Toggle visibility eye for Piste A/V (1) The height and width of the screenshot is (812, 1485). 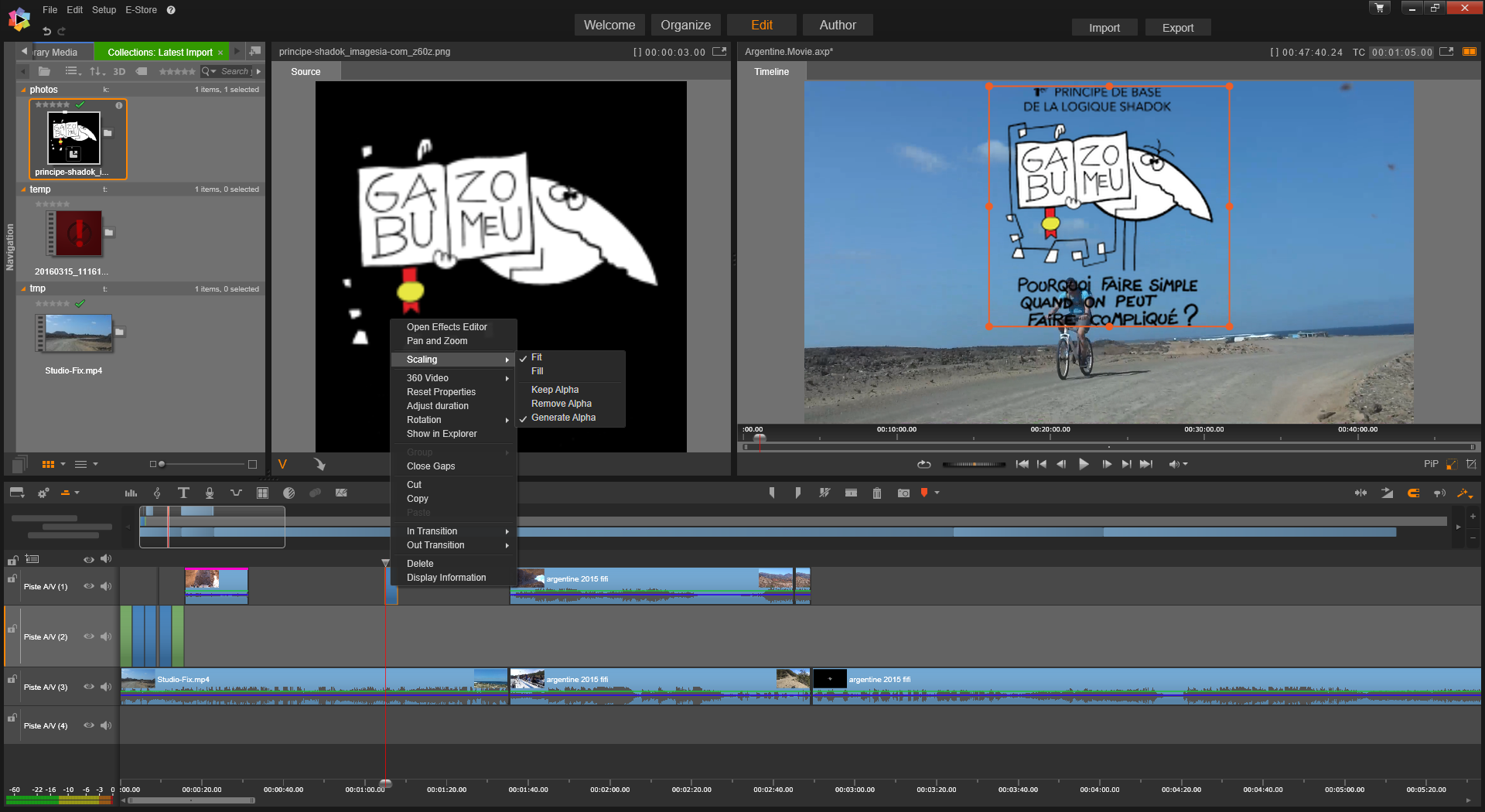89,586
